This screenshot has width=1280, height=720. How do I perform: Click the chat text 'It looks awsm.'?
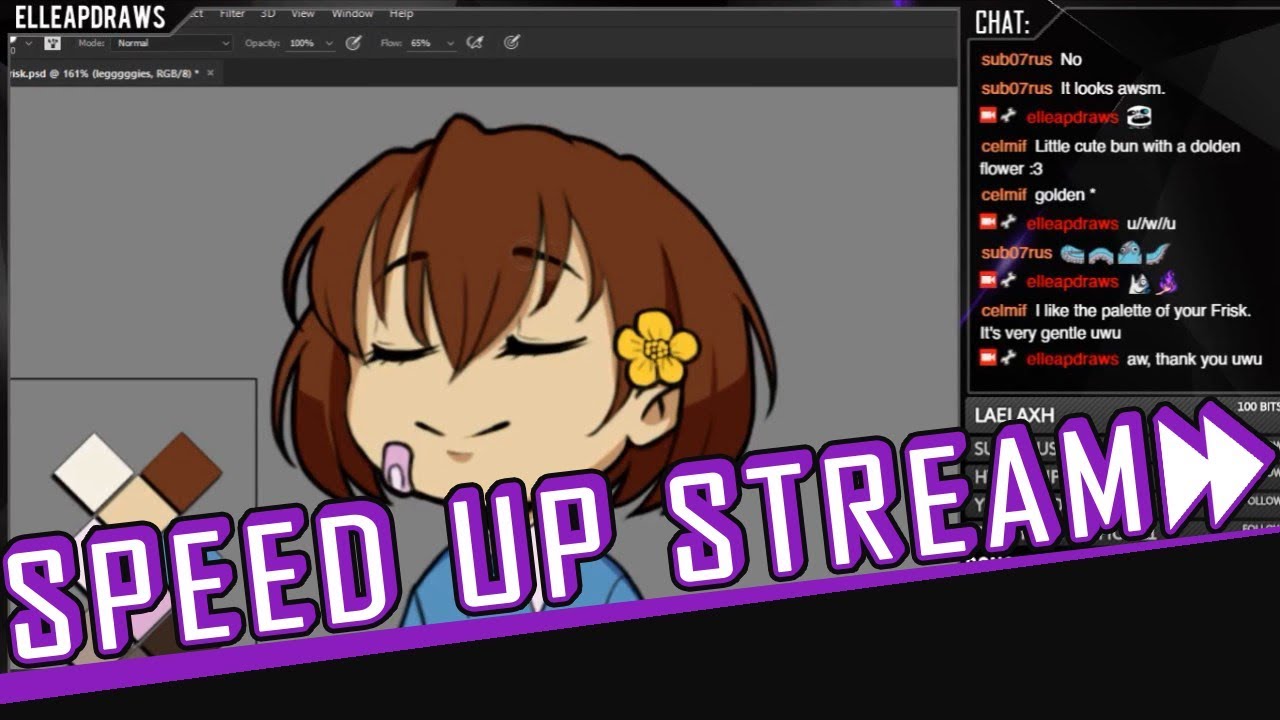1112,89
